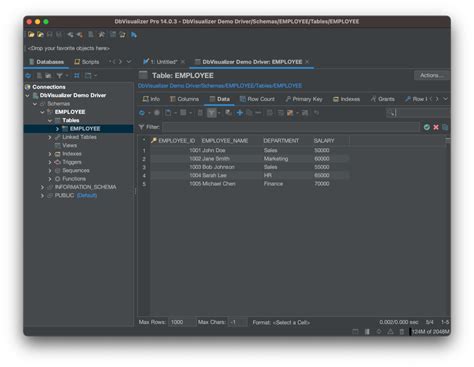
Task: Expand the Triggers node
Action: tap(50, 162)
